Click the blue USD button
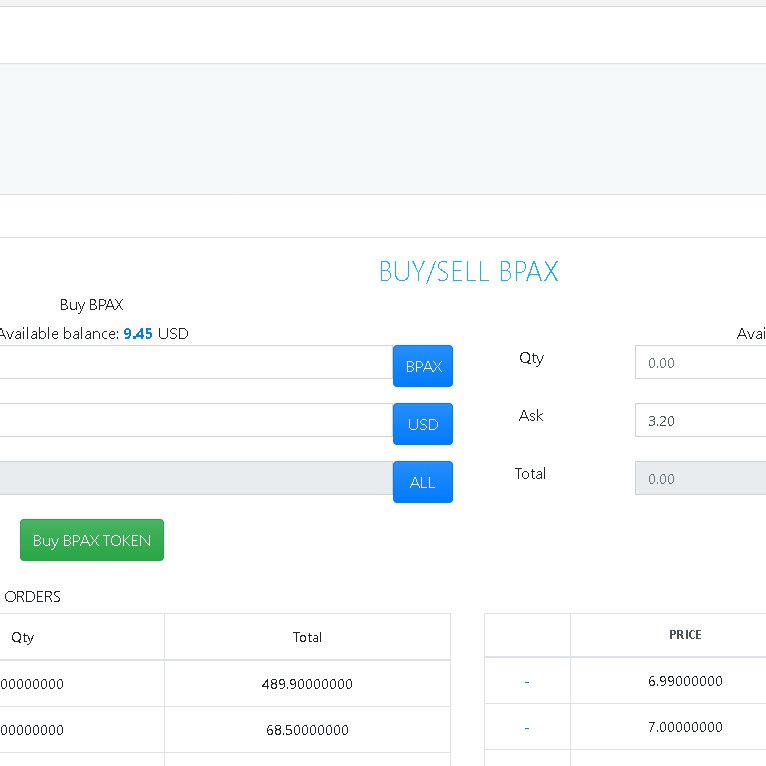 coord(423,424)
